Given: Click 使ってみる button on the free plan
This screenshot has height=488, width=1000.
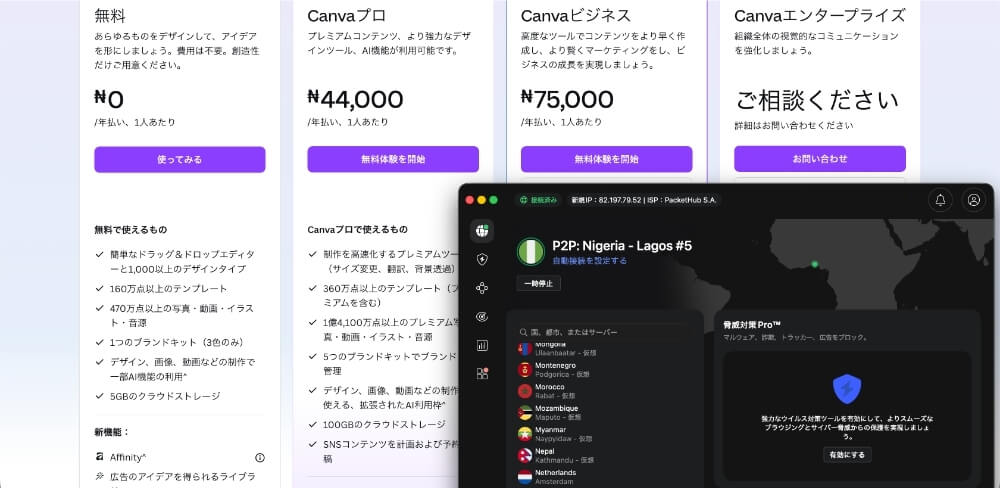Looking at the screenshot, I should pyautogui.click(x=180, y=159).
